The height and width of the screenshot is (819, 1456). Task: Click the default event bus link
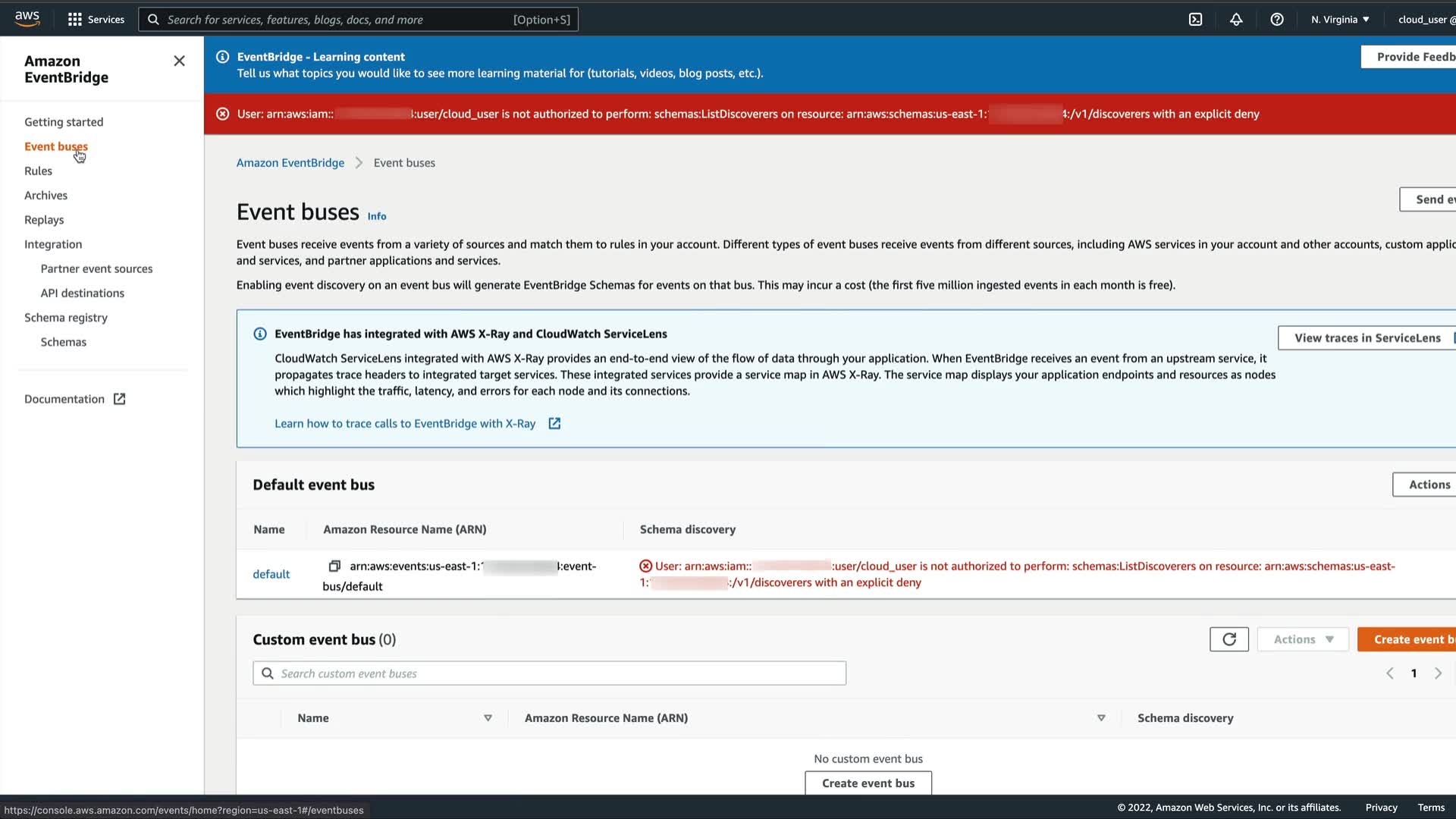(x=271, y=574)
